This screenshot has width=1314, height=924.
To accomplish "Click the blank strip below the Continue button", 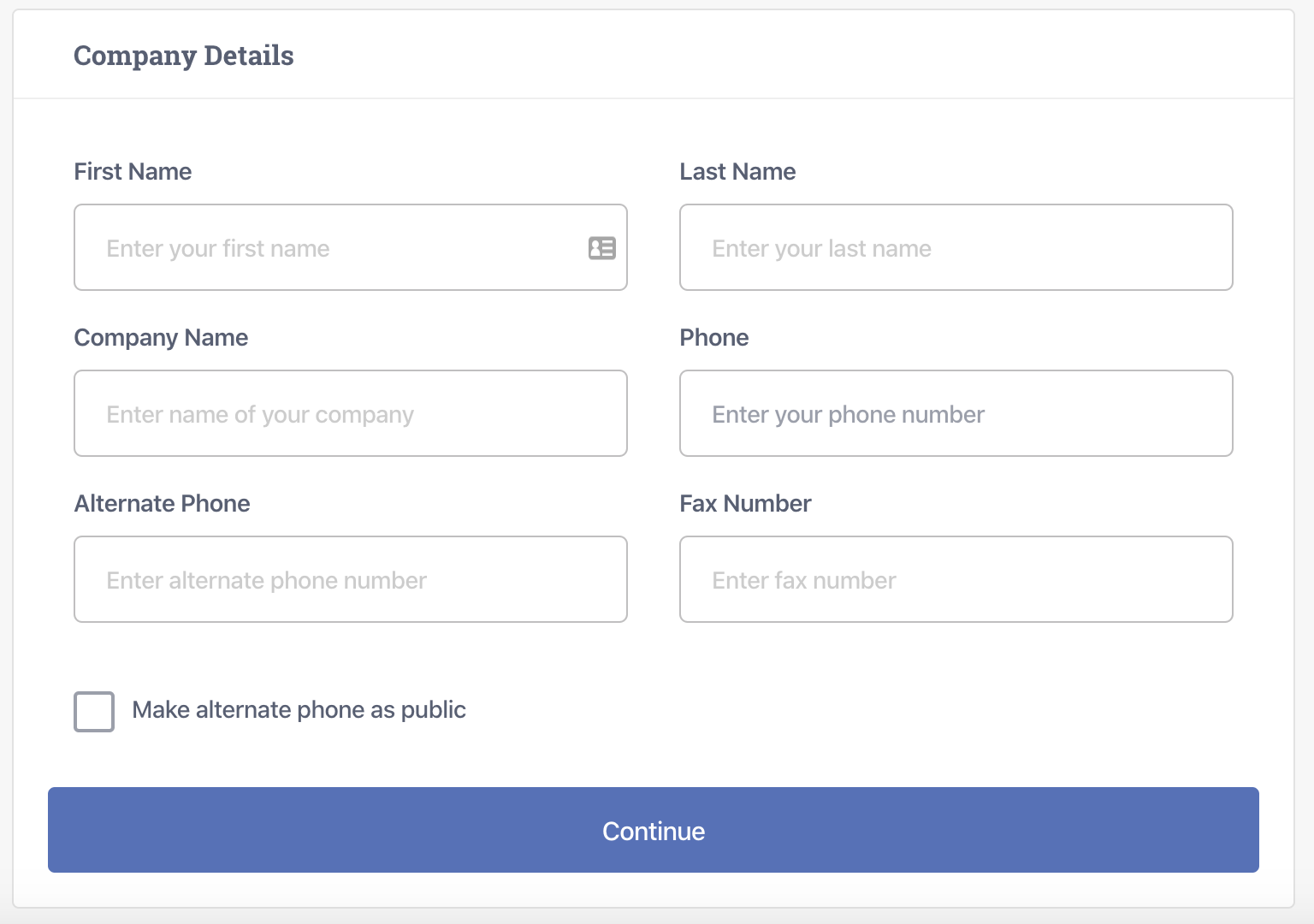I will pyautogui.click(x=654, y=890).
